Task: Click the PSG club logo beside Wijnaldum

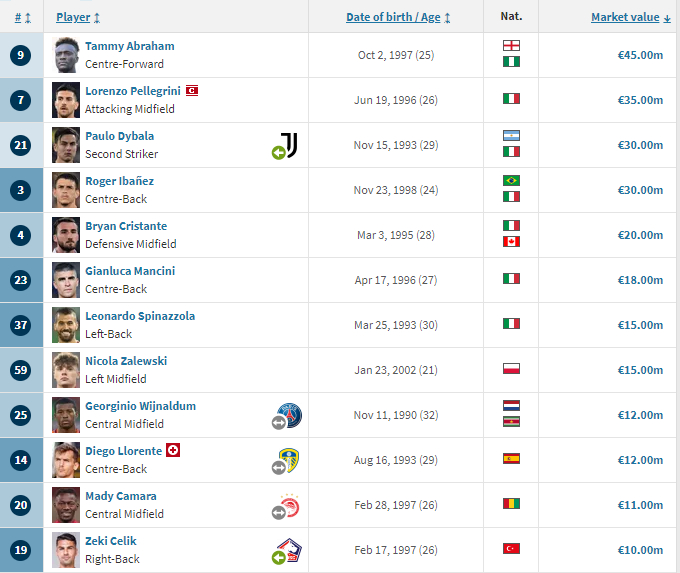Action: (x=289, y=415)
